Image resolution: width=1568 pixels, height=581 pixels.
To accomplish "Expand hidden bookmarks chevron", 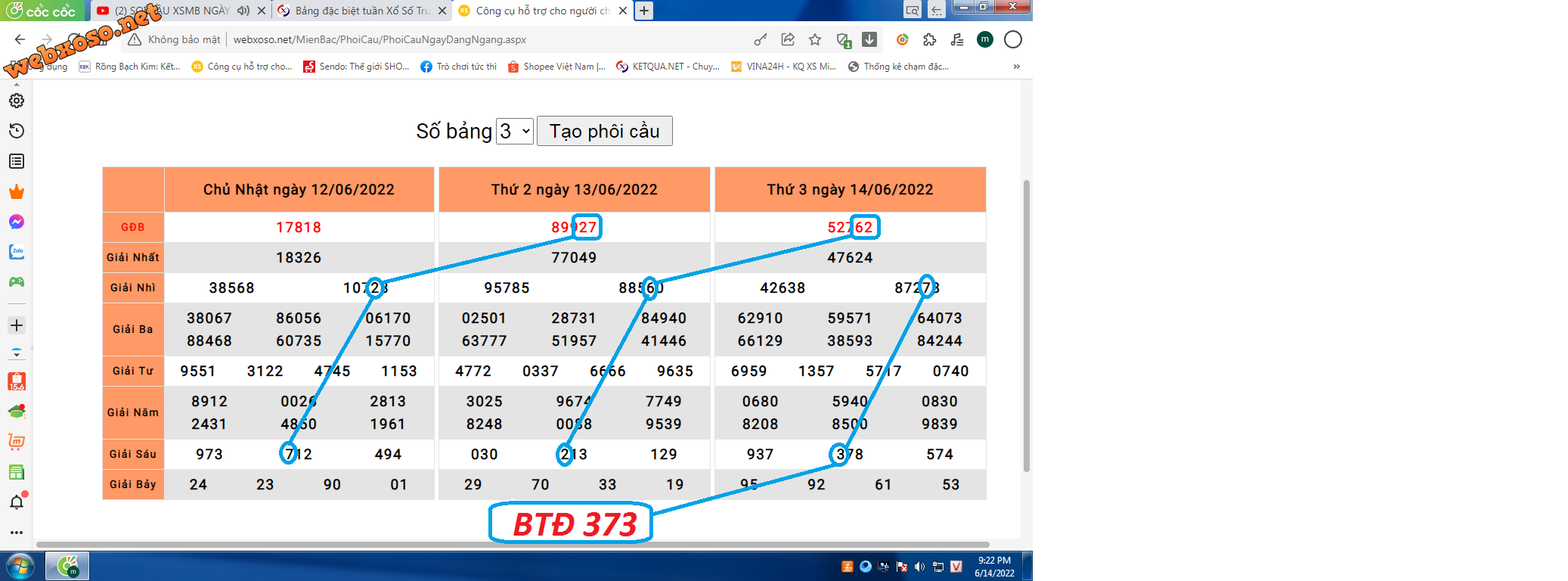I will (1017, 67).
